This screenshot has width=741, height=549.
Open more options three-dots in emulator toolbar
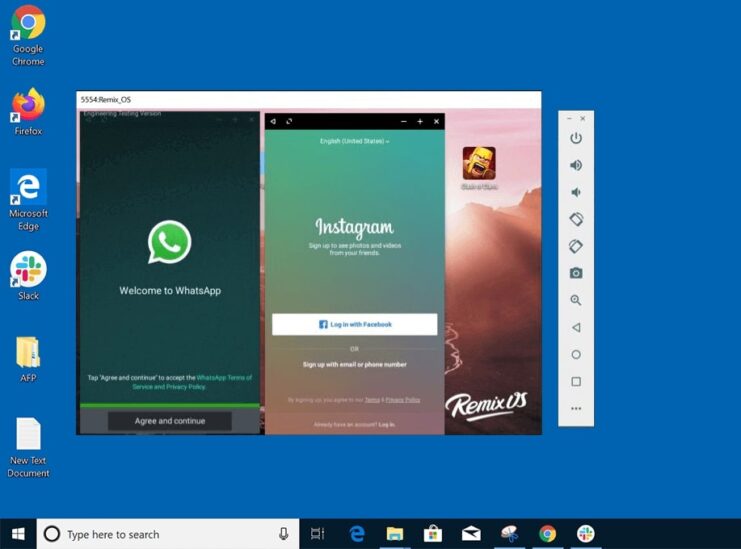(576, 408)
